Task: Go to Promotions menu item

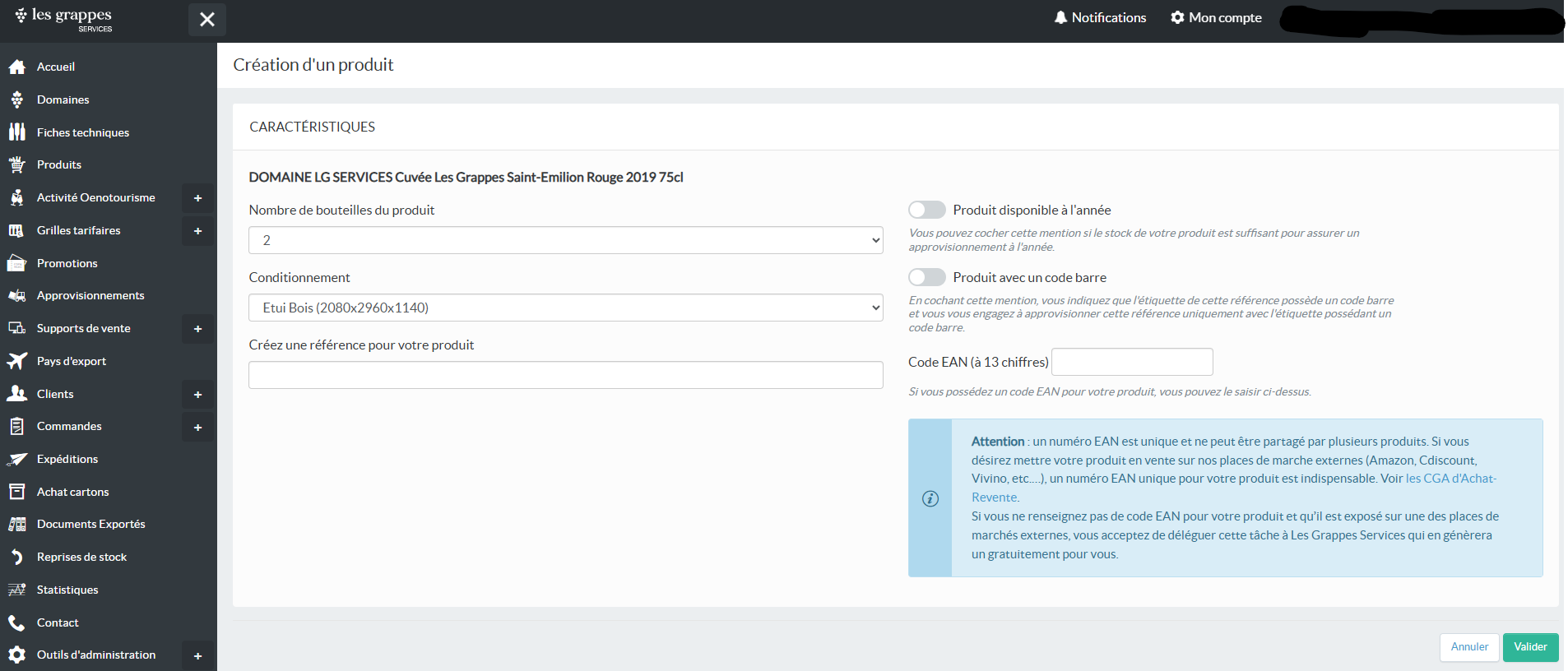Action: pyautogui.click(x=67, y=263)
